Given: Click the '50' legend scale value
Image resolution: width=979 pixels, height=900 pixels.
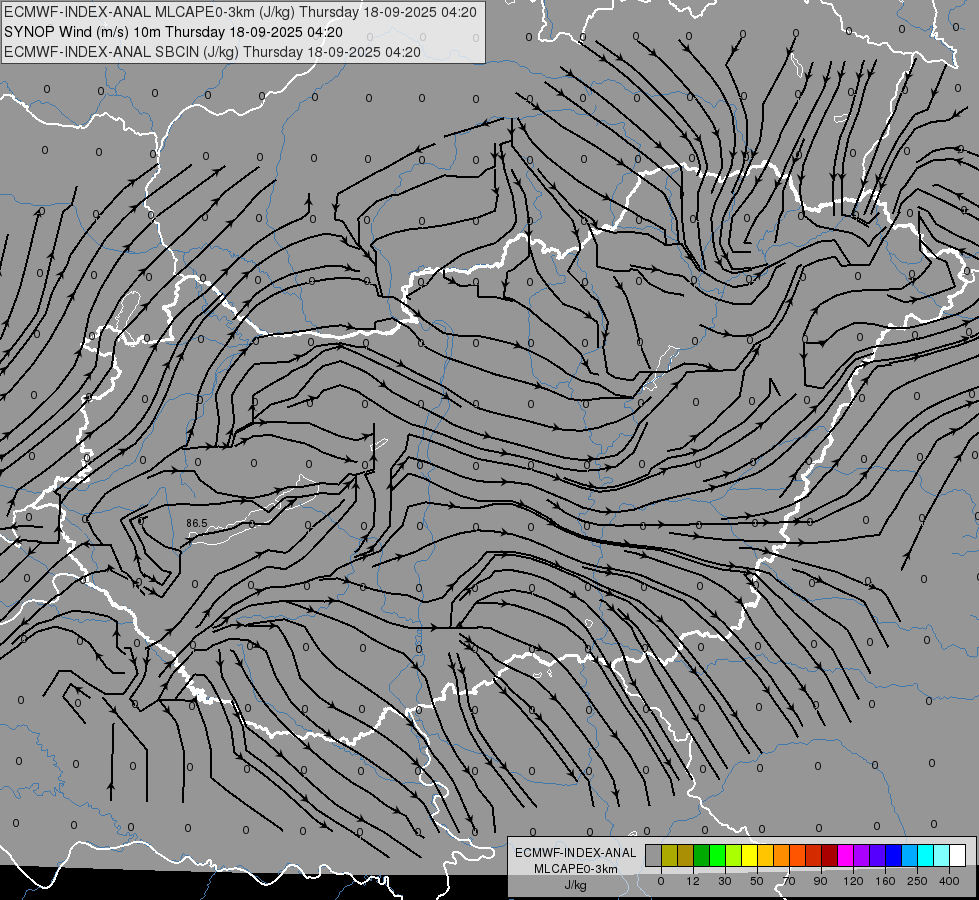Looking at the screenshot, I should click(x=757, y=881).
